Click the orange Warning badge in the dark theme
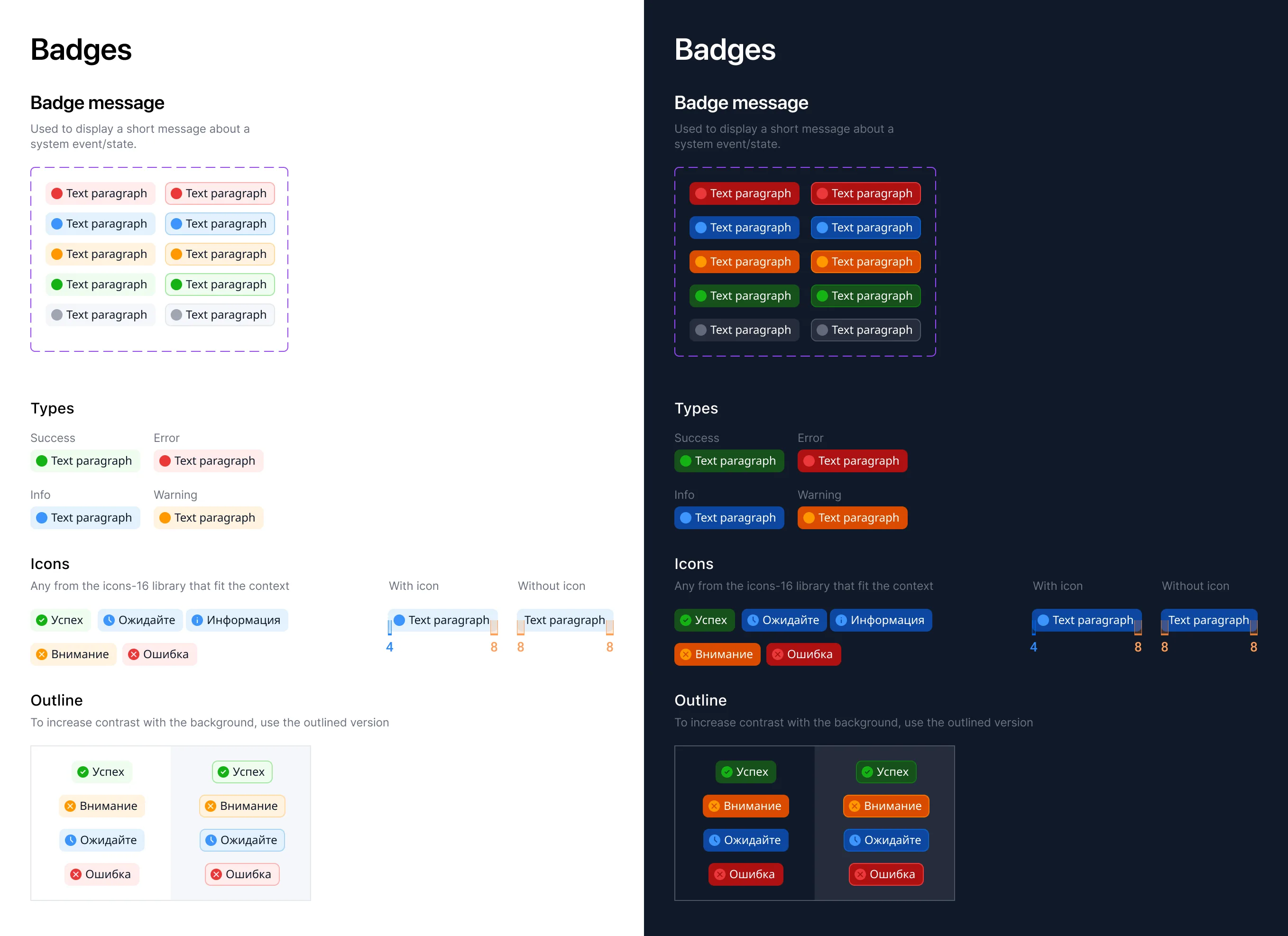This screenshot has height=936, width=1288. [x=852, y=517]
